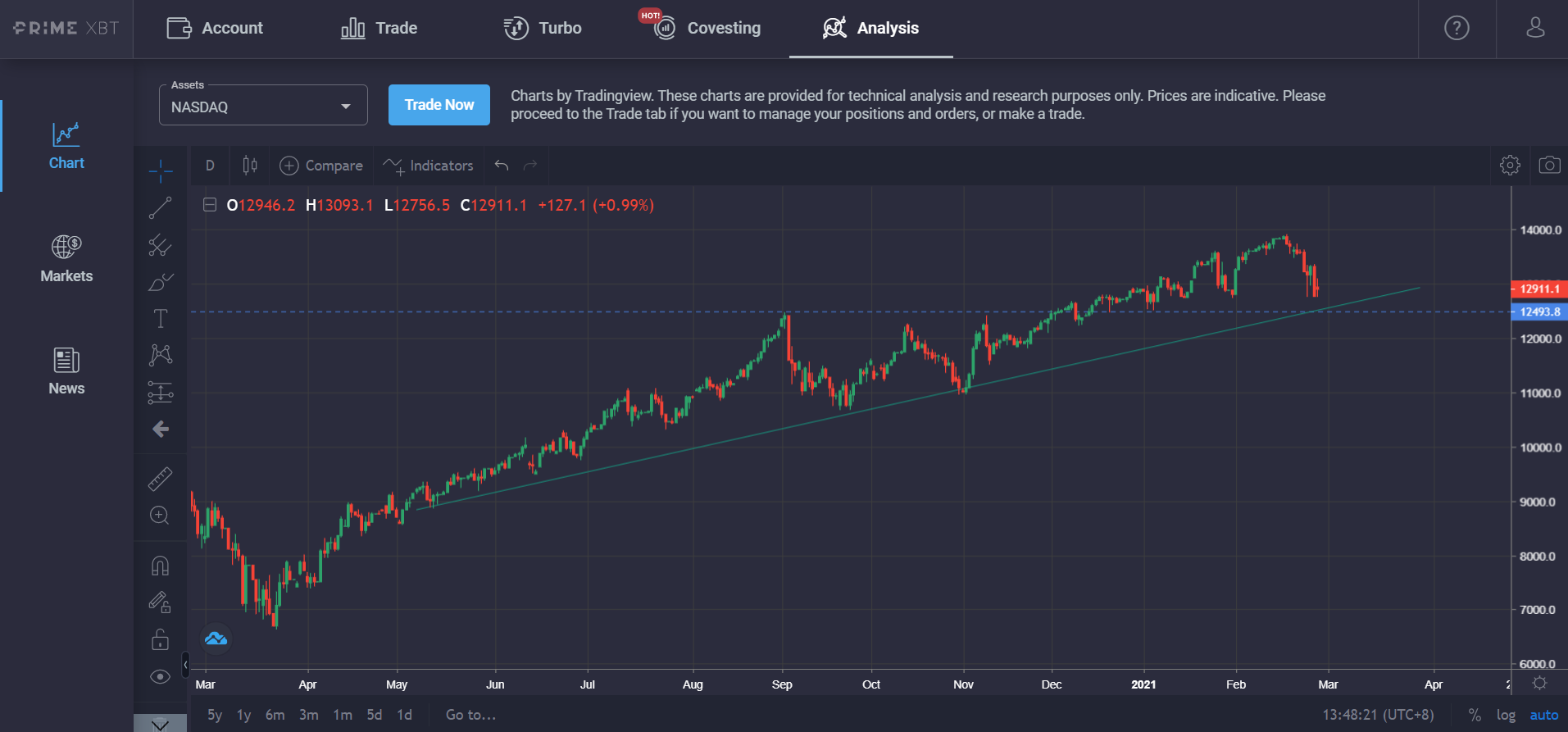Hide all drawings with eye icon
This screenshot has width=1568, height=732.
[x=161, y=676]
